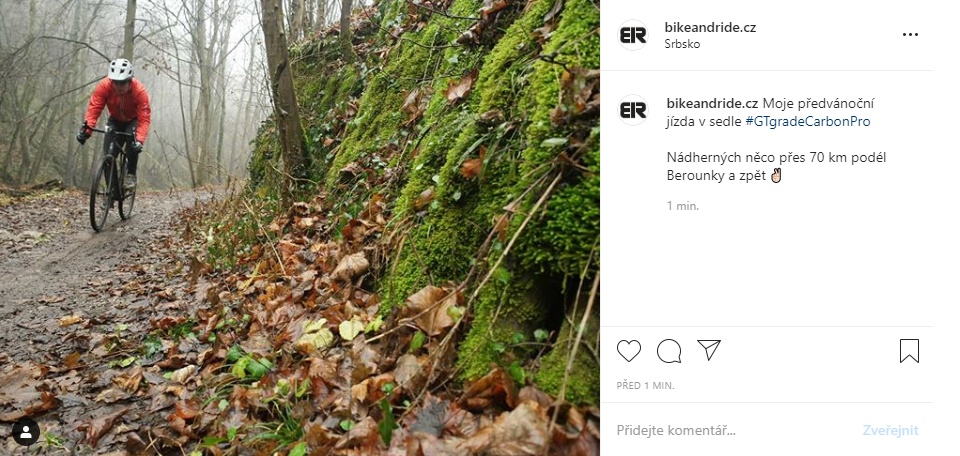This screenshot has height=456, width=960.
Task: Share the post using the paper plane icon
Action: (x=709, y=350)
